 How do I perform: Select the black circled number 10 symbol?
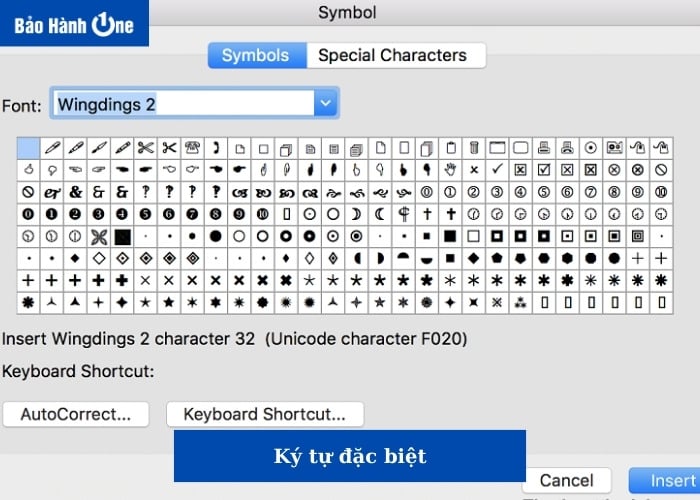[x=262, y=214]
